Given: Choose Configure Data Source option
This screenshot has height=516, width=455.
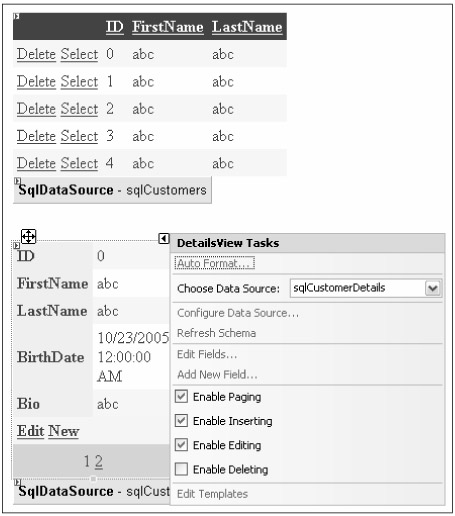Looking at the screenshot, I should pos(238,313).
